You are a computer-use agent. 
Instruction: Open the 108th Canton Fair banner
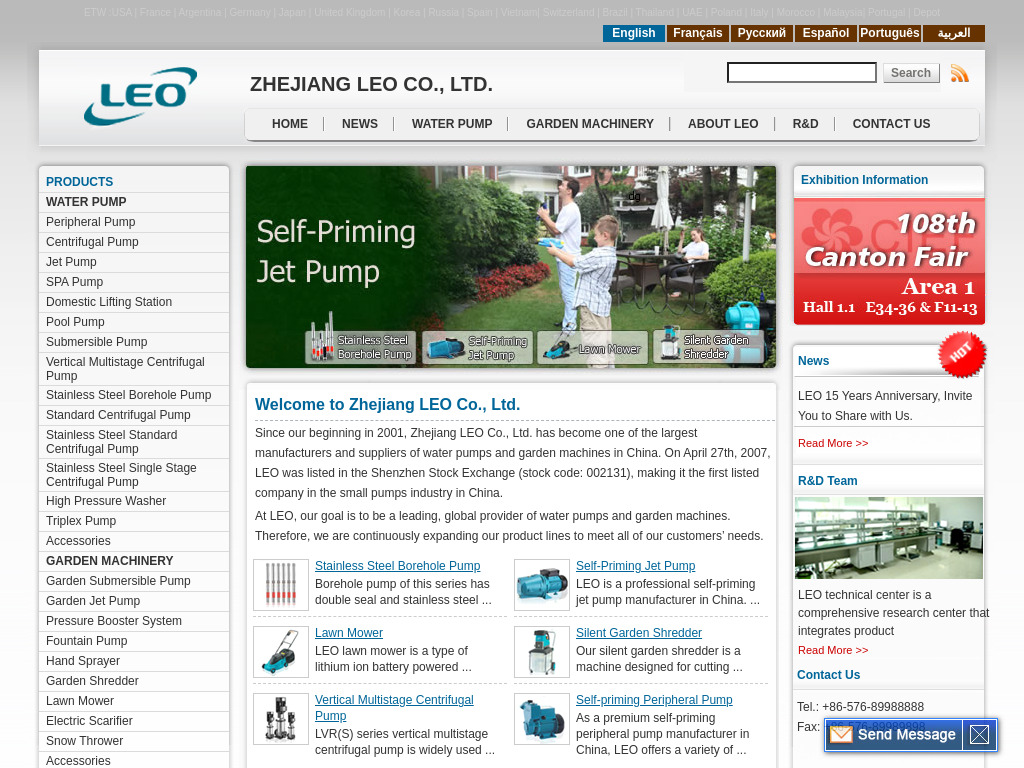click(x=889, y=261)
